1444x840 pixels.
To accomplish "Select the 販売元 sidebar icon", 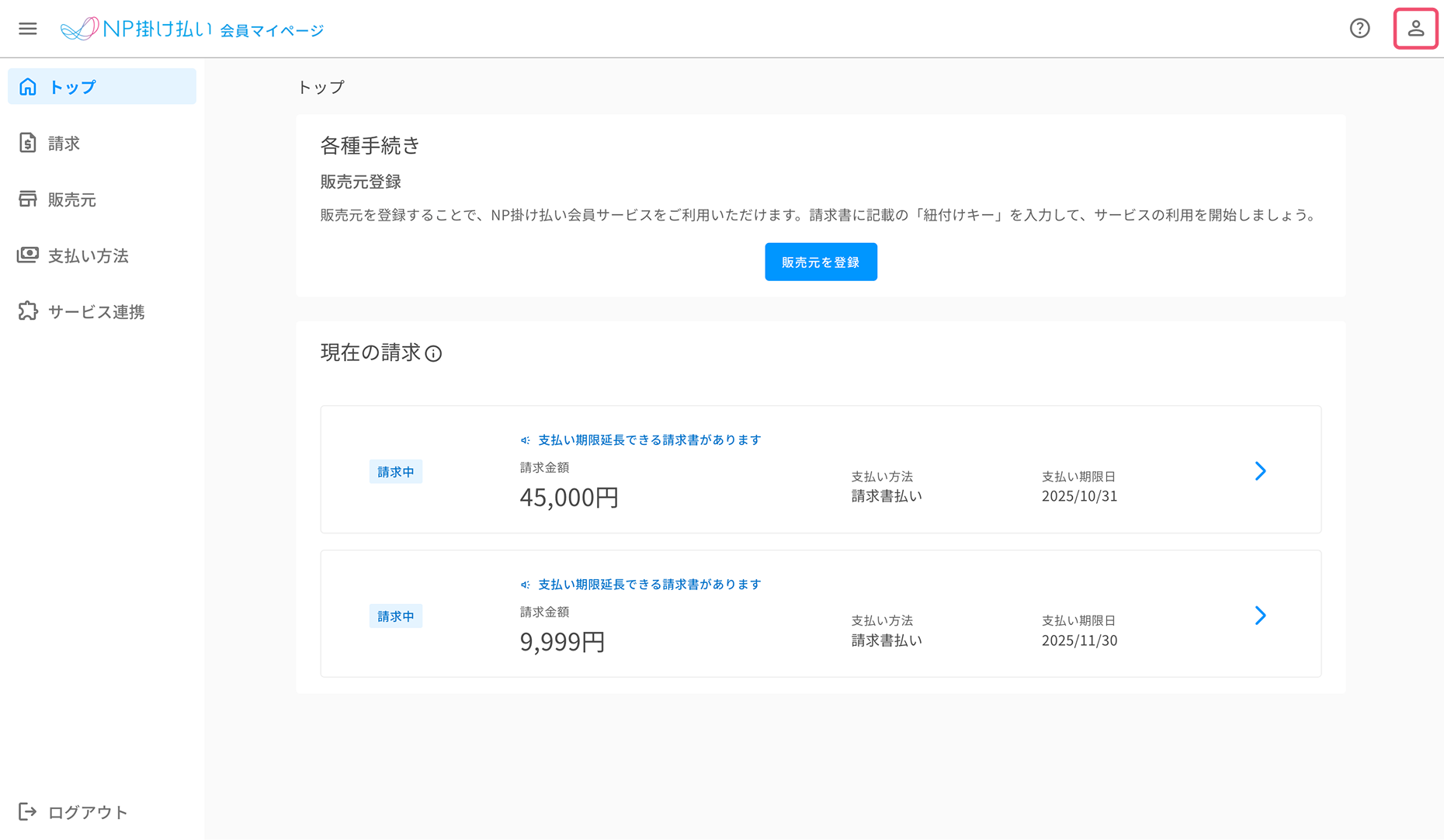I will click(28, 200).
